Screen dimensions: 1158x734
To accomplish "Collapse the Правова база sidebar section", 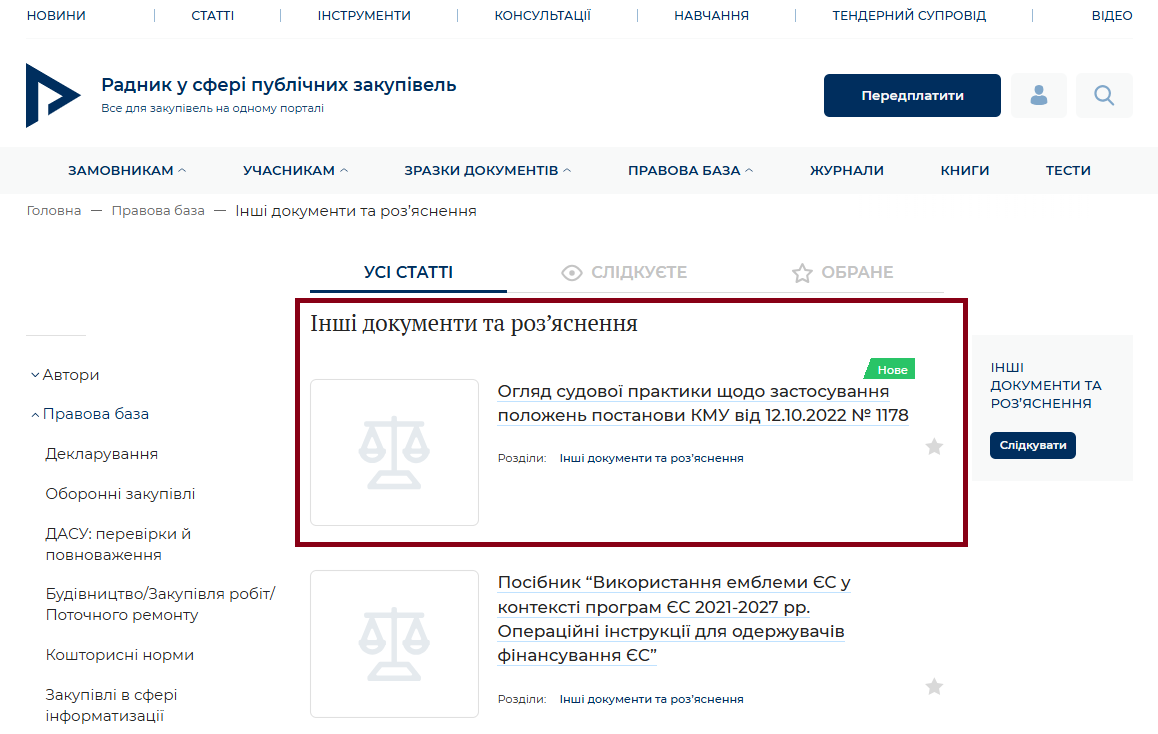I will [90, 414].
